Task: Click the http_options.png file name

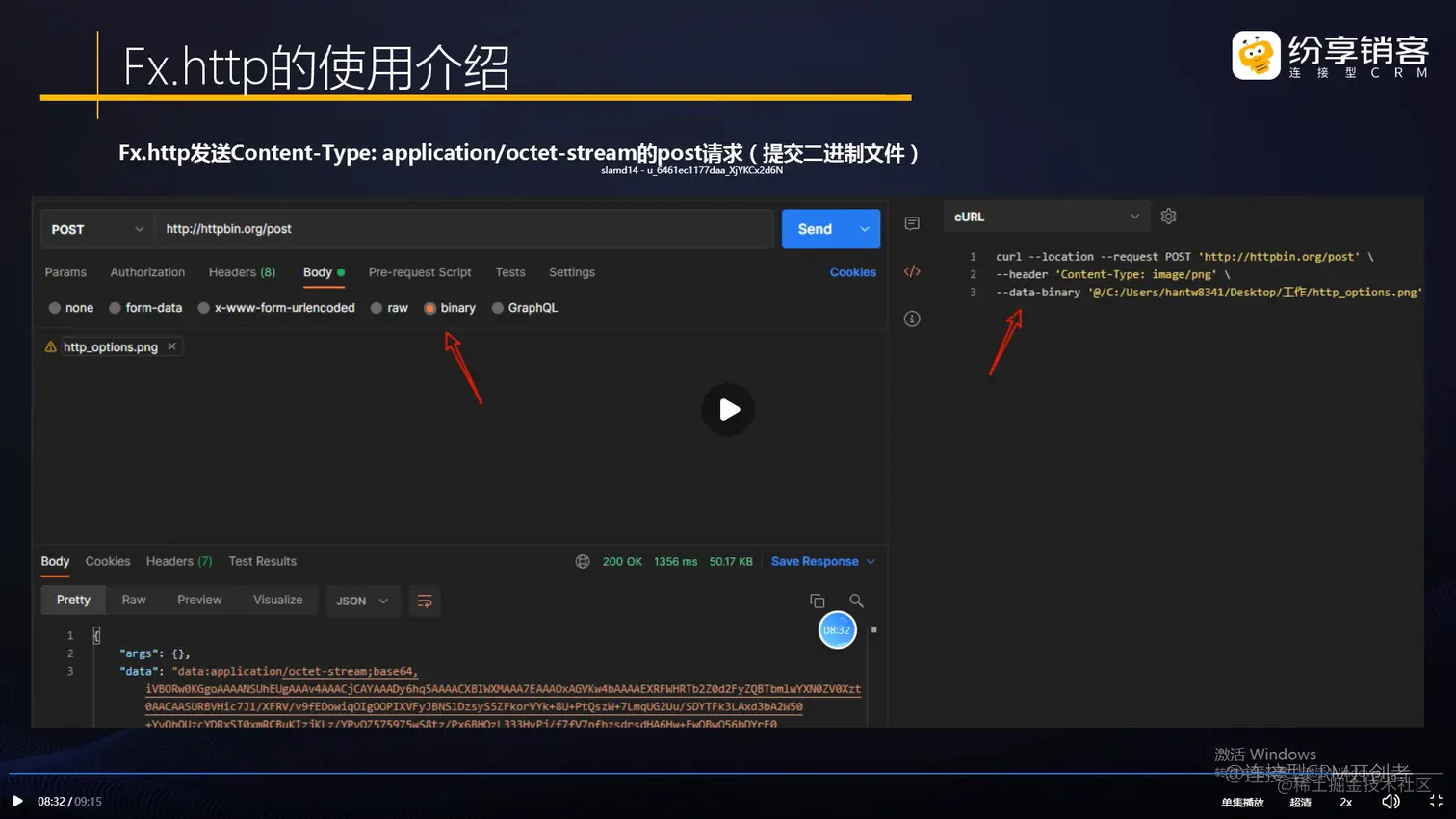Action: pos(111,346)
